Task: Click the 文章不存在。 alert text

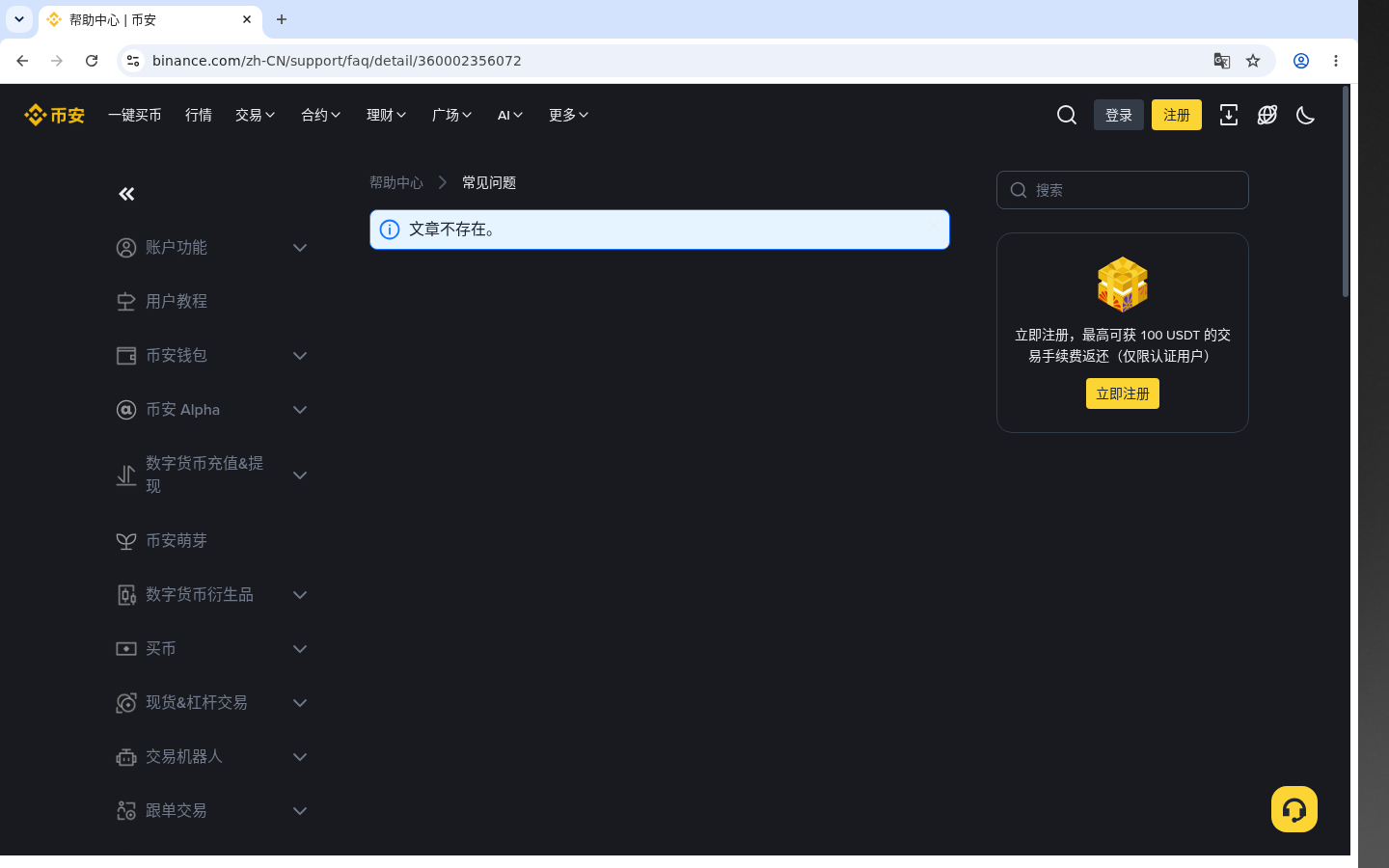Action: [453, 230]
